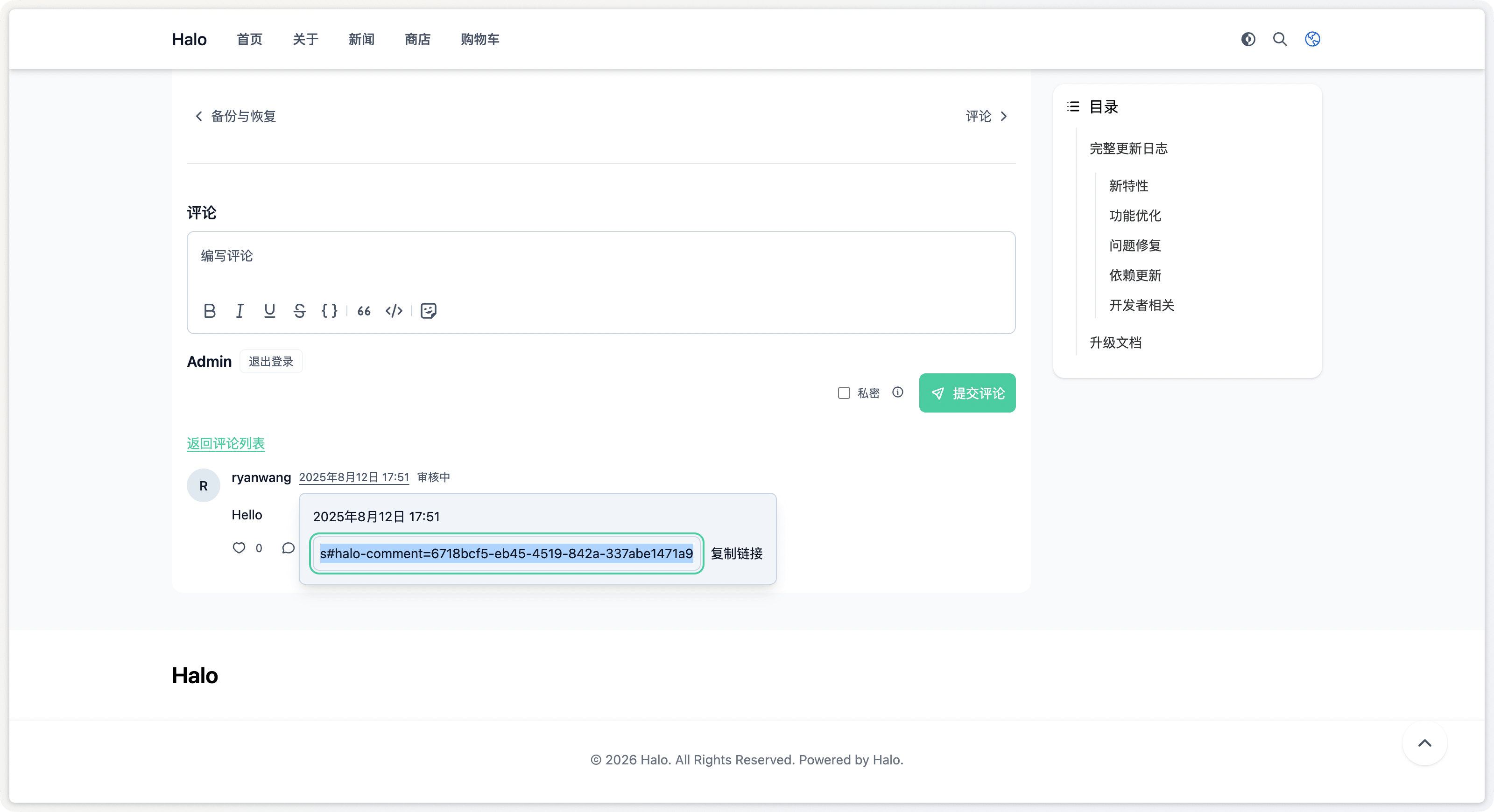
Task: Jump to 新特性 in table of contents
Action: [1128, 185]
